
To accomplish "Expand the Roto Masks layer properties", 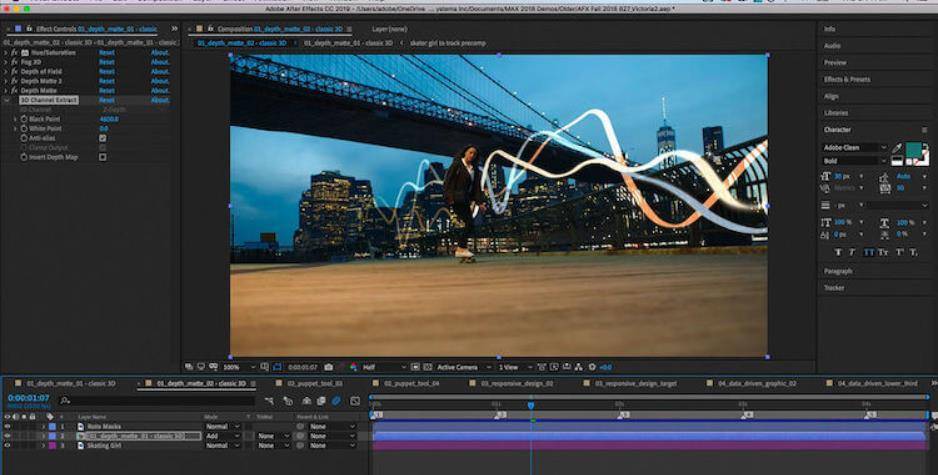I will pos(43,427).
